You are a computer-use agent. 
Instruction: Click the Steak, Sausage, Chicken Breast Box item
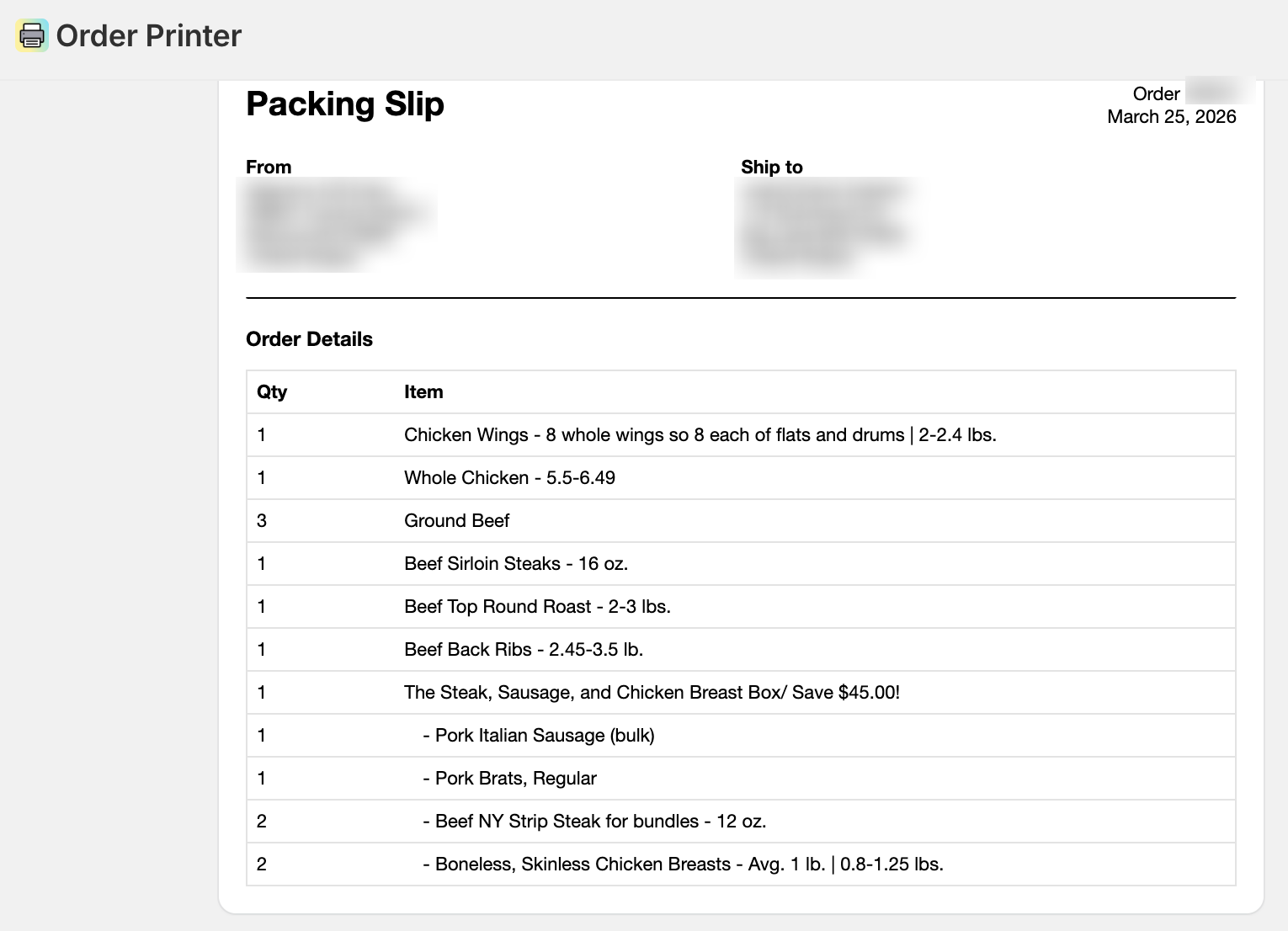(652, 693)
